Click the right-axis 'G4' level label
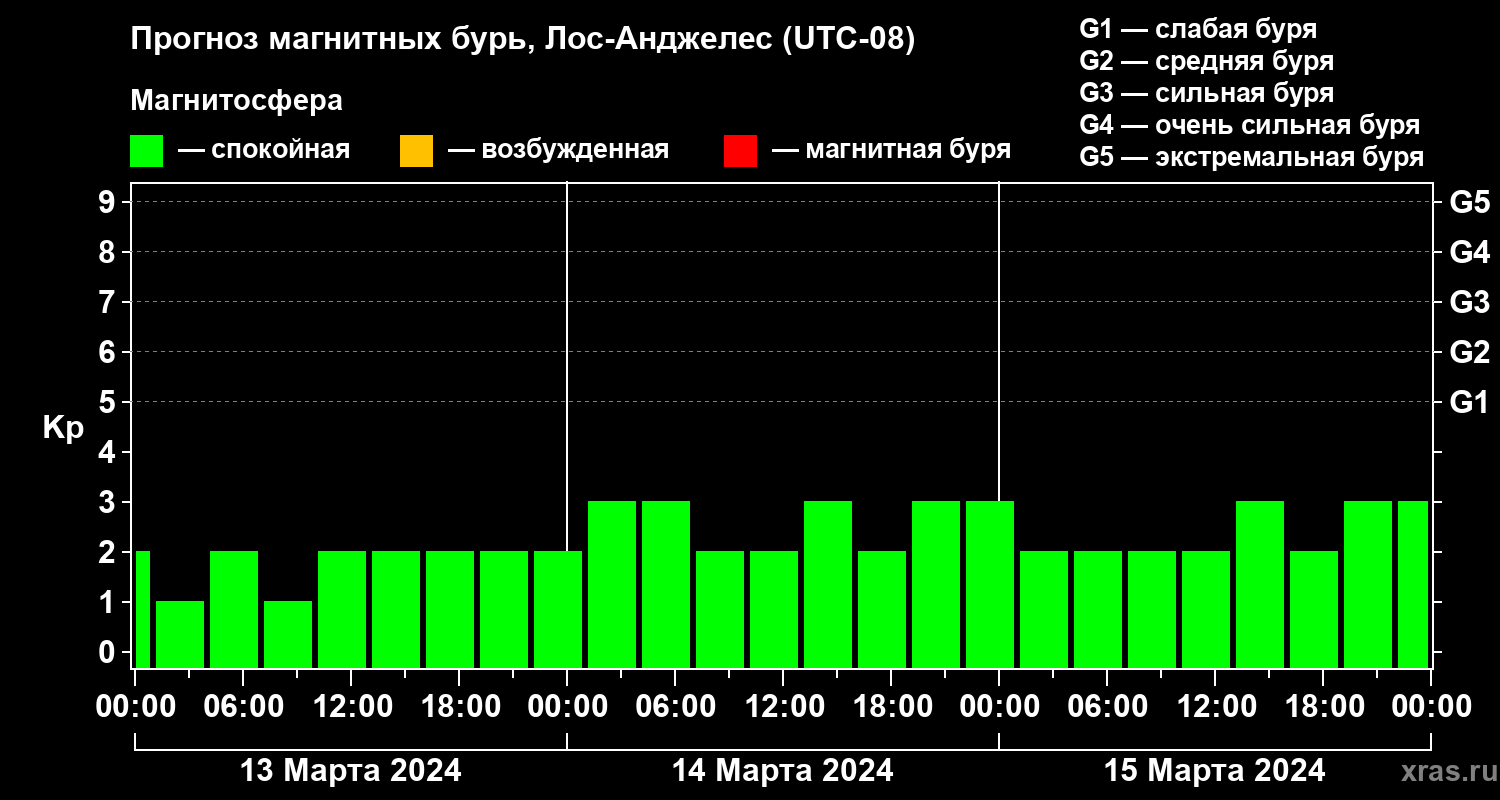Image resolution: width=1500 pixels, height=800 pixels. [1469, 252]
